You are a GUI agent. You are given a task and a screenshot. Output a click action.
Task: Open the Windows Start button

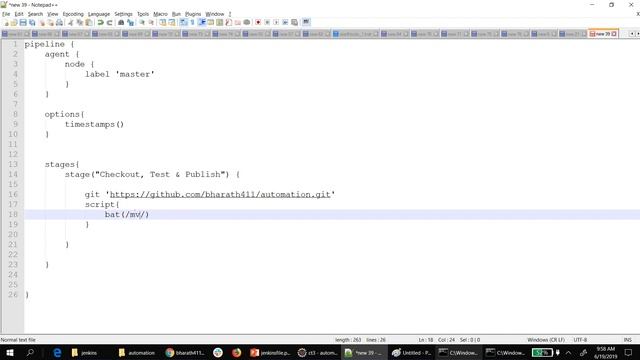9,353
